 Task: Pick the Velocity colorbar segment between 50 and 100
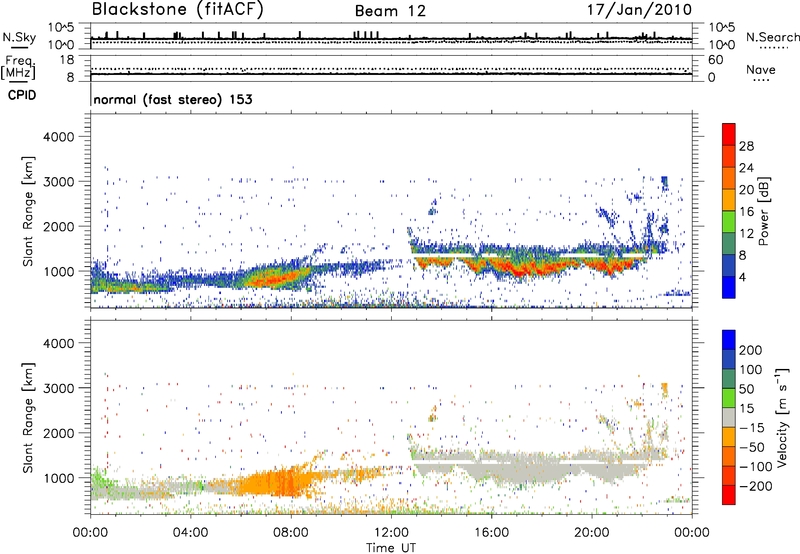[x=729, y=379]
